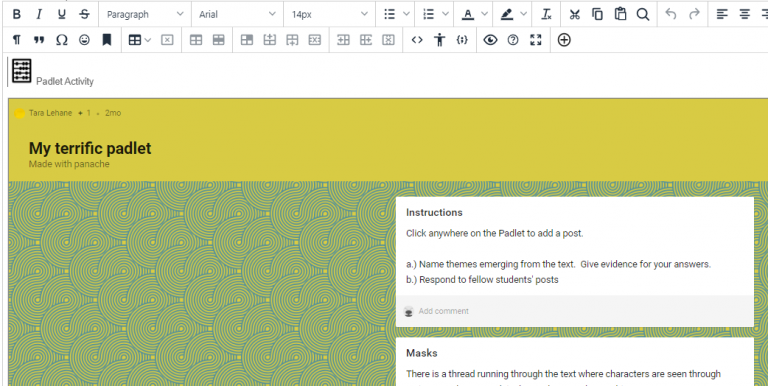Open Tara Lehane's author name link
Screen dimensions: 768x386
pos(50,113)
